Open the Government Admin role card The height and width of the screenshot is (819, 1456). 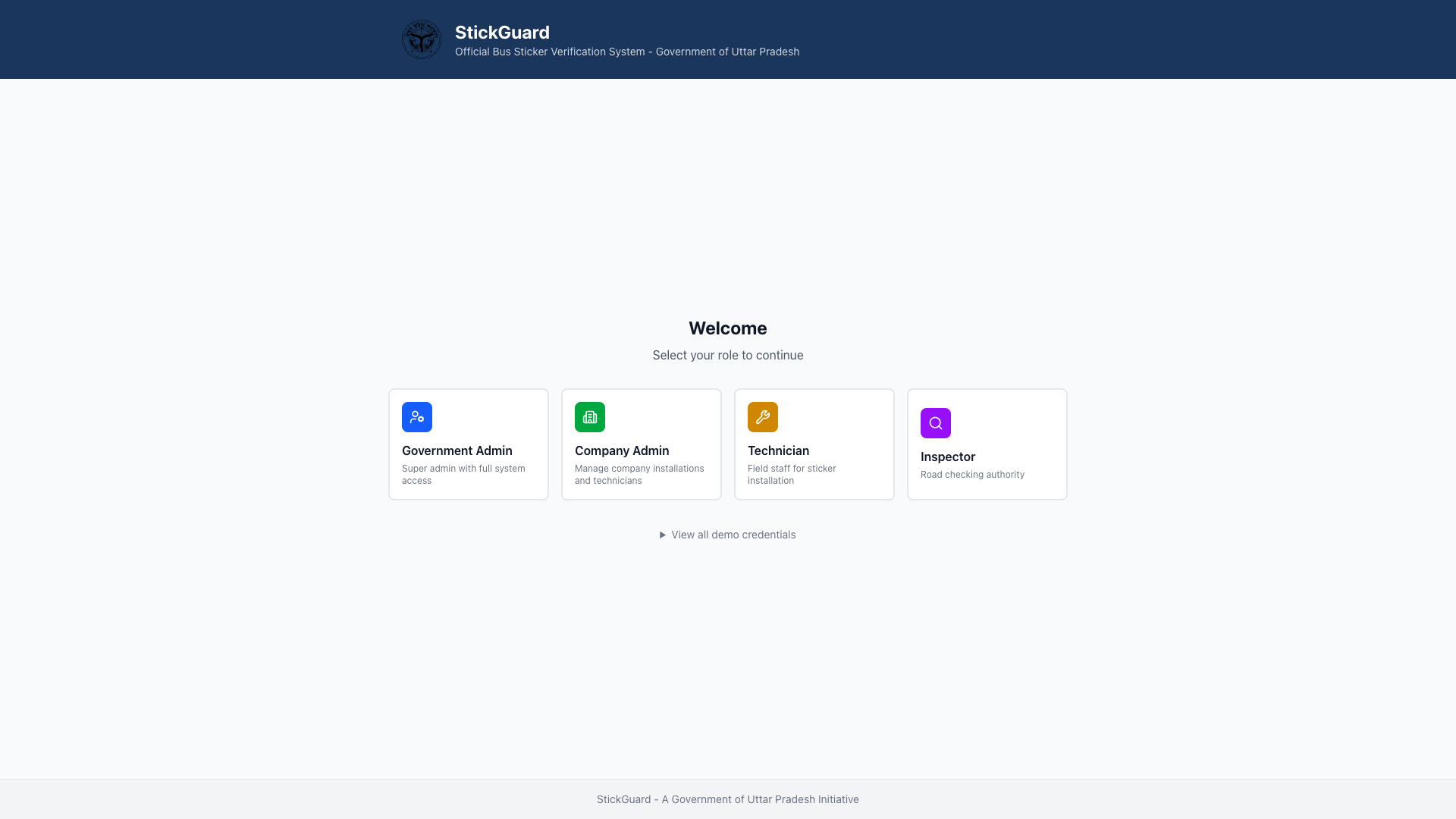tap(468, 444)
